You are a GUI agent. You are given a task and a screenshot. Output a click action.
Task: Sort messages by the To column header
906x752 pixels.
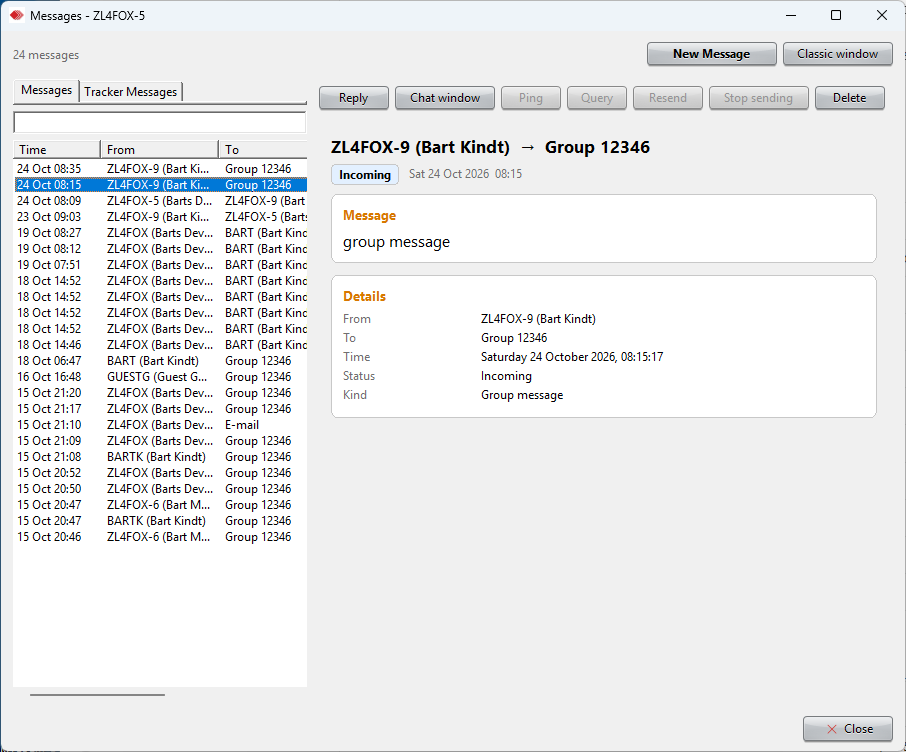(x=263, y=150)
